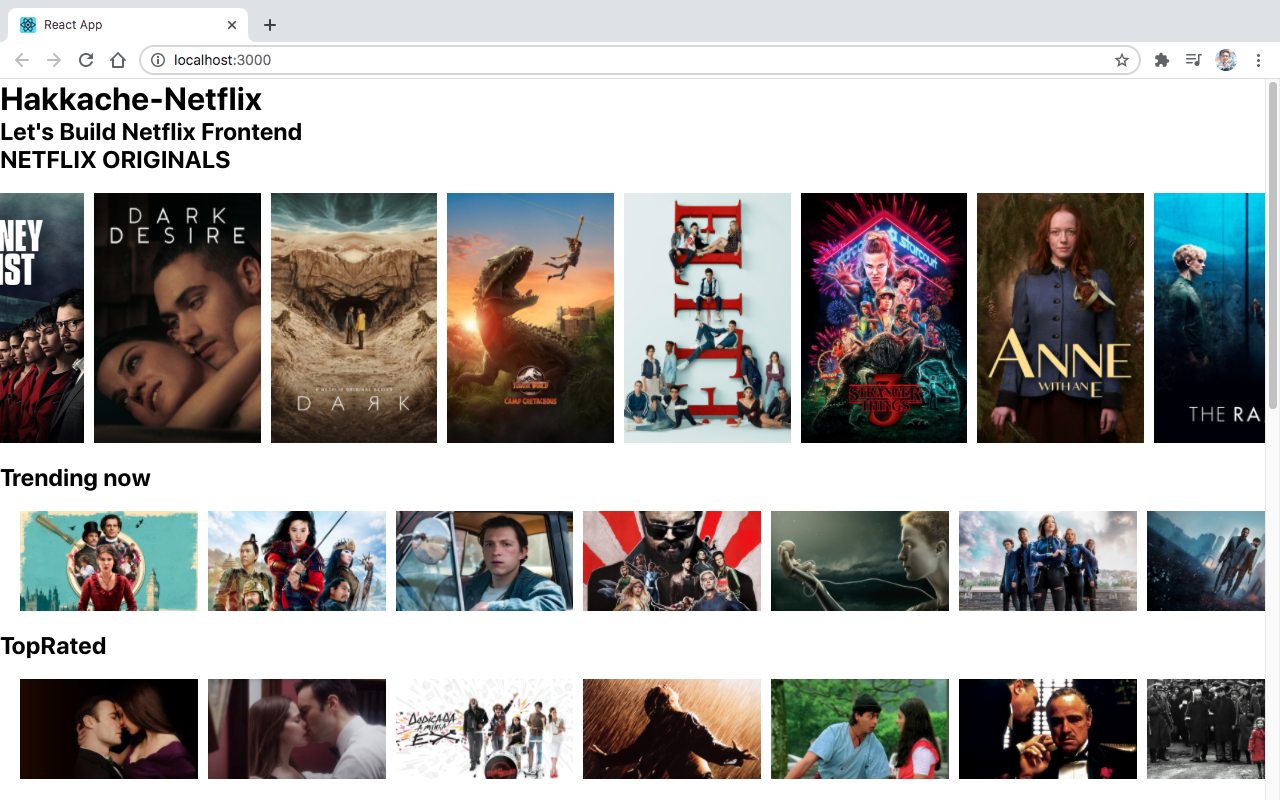Click the Money Heist poster
Image resolution: width=1280 pixels, height=800 pixels.
[x=42, y=318]
